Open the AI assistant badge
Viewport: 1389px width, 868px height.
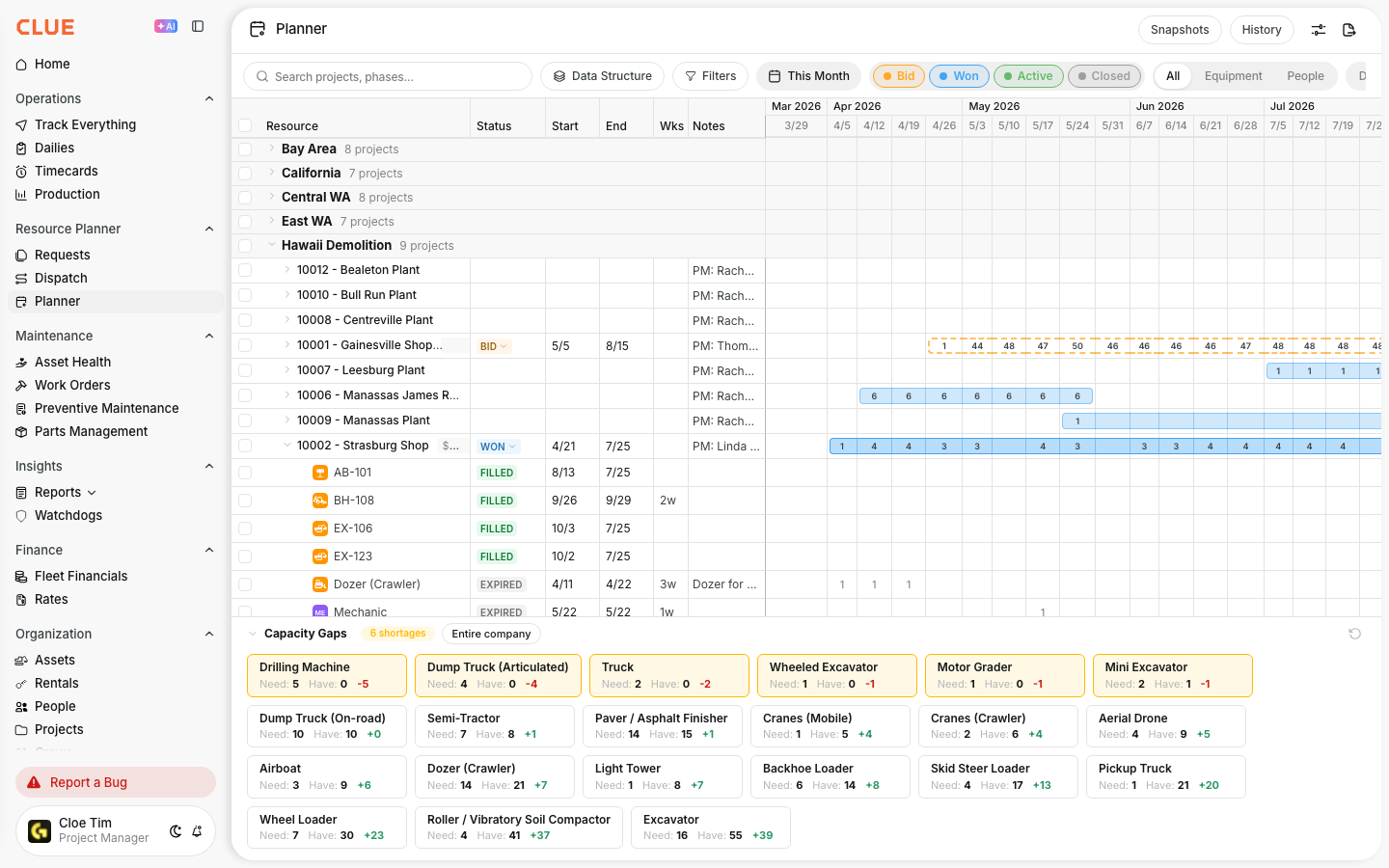(x=166, y=27)
